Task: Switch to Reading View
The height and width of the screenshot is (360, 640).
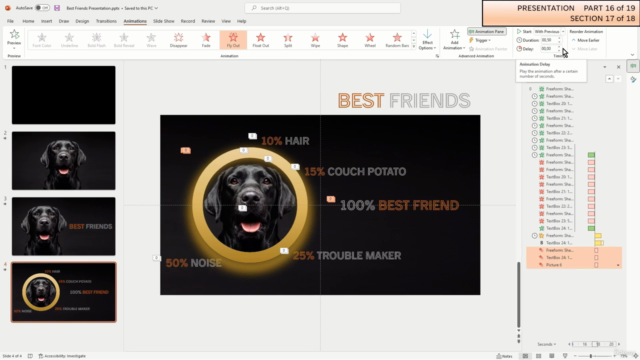Action: point(551,356)
